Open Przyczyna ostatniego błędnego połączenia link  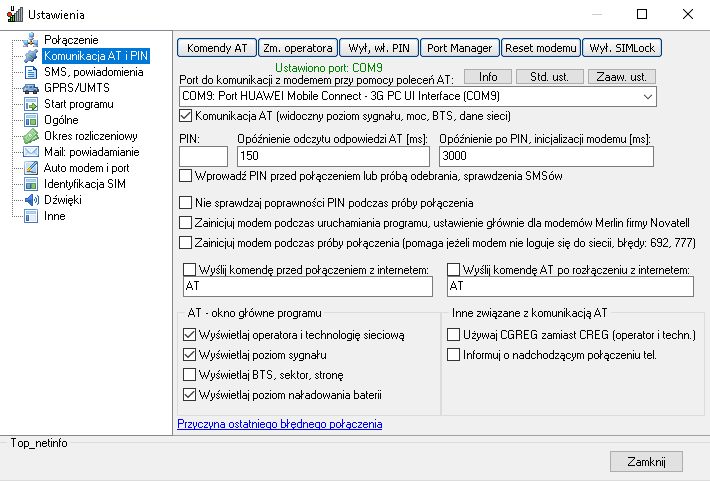(x=279, y=424)
